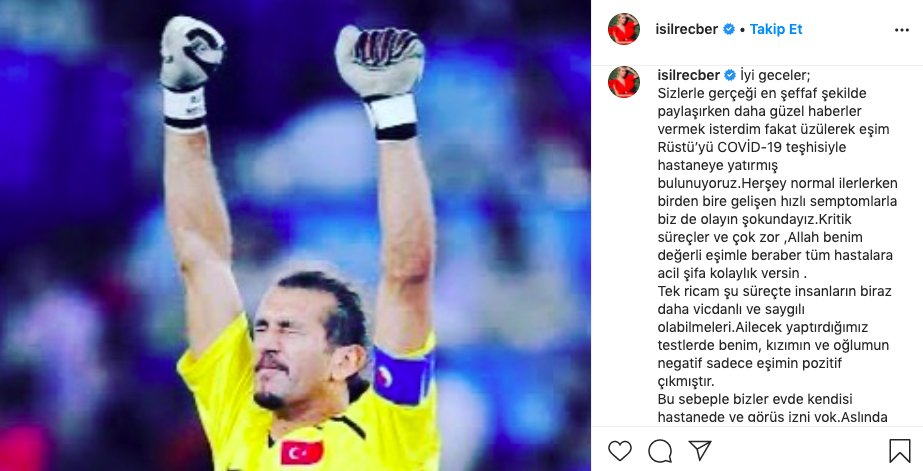Follow the account via Takip Et
Viewport: 923px width, 471px height.
[776, 29]
